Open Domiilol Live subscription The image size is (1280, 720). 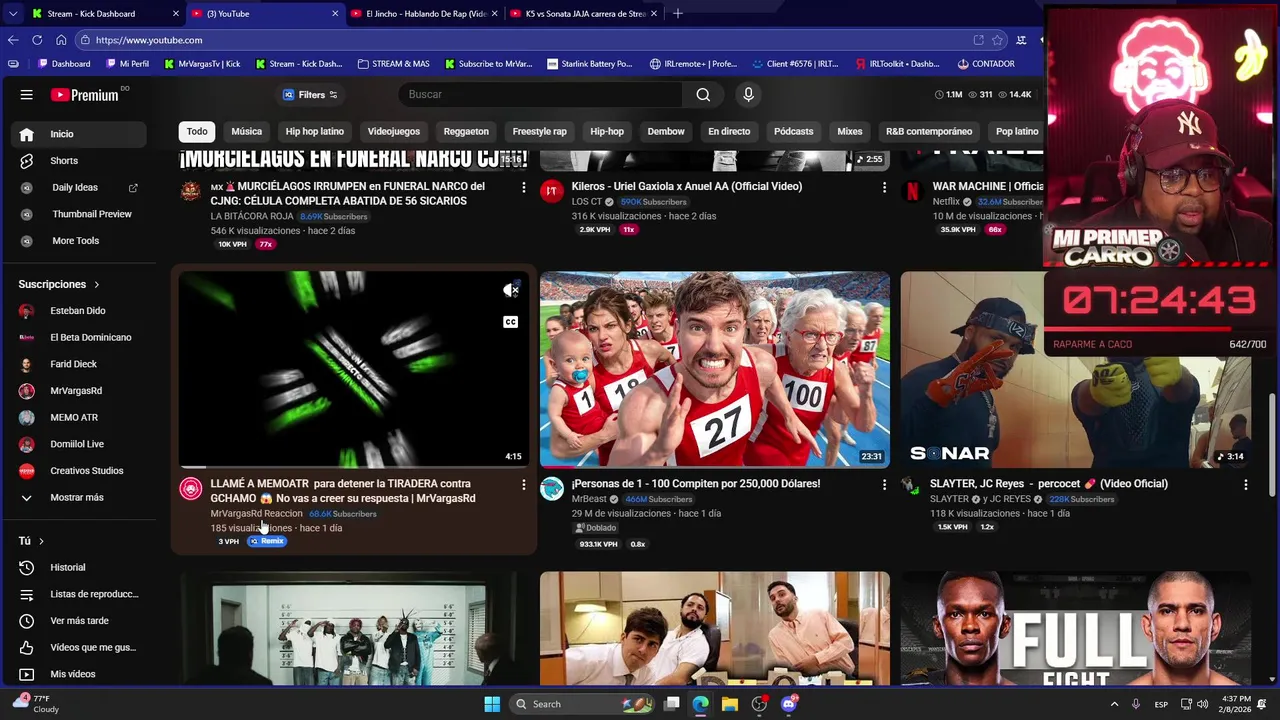pos(80,444)
